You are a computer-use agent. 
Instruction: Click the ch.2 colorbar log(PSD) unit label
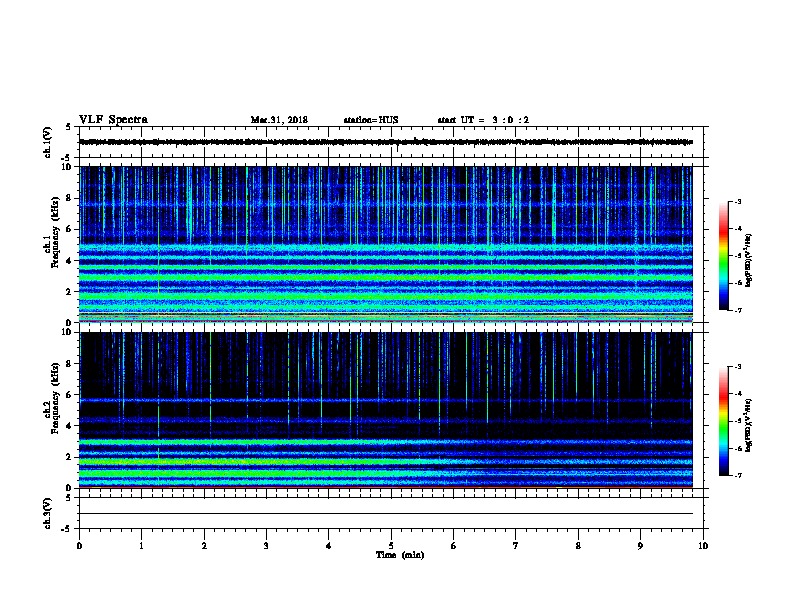pos(748,426)
